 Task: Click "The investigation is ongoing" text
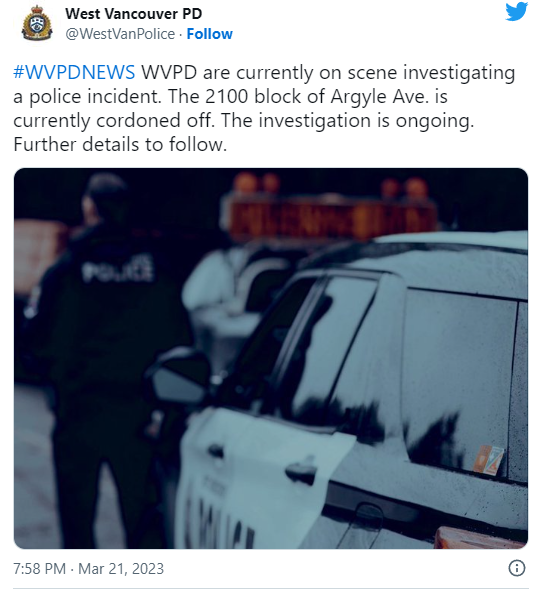point(347,120)
